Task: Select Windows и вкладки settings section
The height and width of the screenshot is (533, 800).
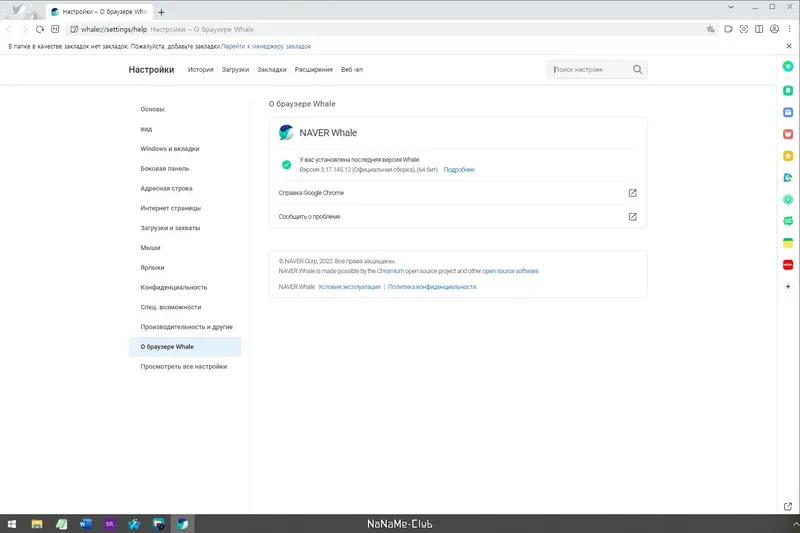Action: click(x=170, y=149)
